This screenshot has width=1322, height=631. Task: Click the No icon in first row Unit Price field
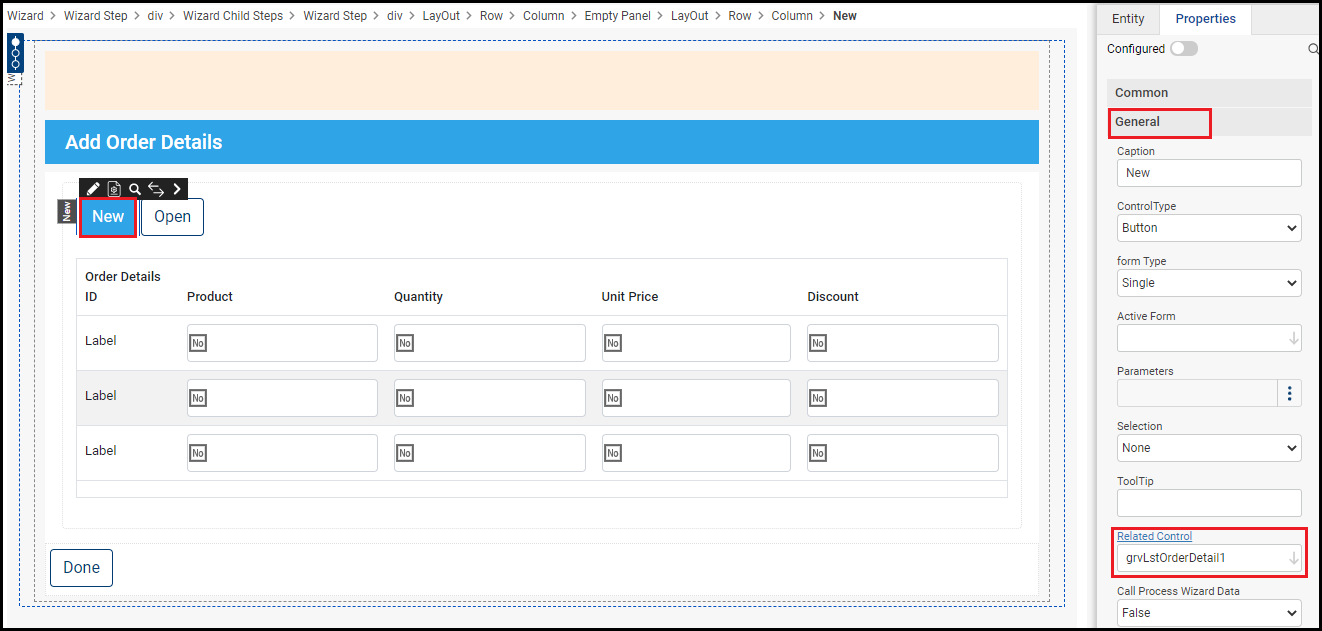[613, 343]
